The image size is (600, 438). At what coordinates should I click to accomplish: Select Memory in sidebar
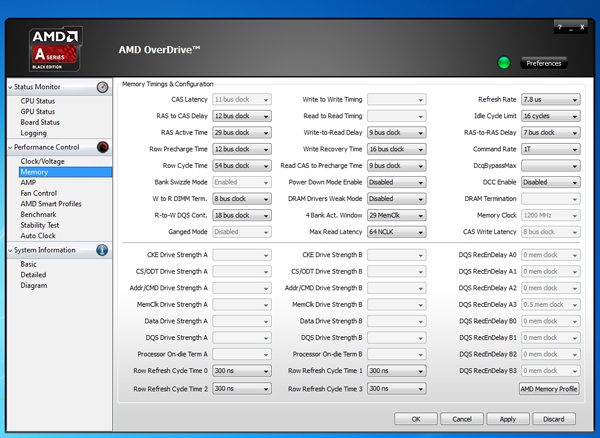pyautogui.click(x=65, y=172)
